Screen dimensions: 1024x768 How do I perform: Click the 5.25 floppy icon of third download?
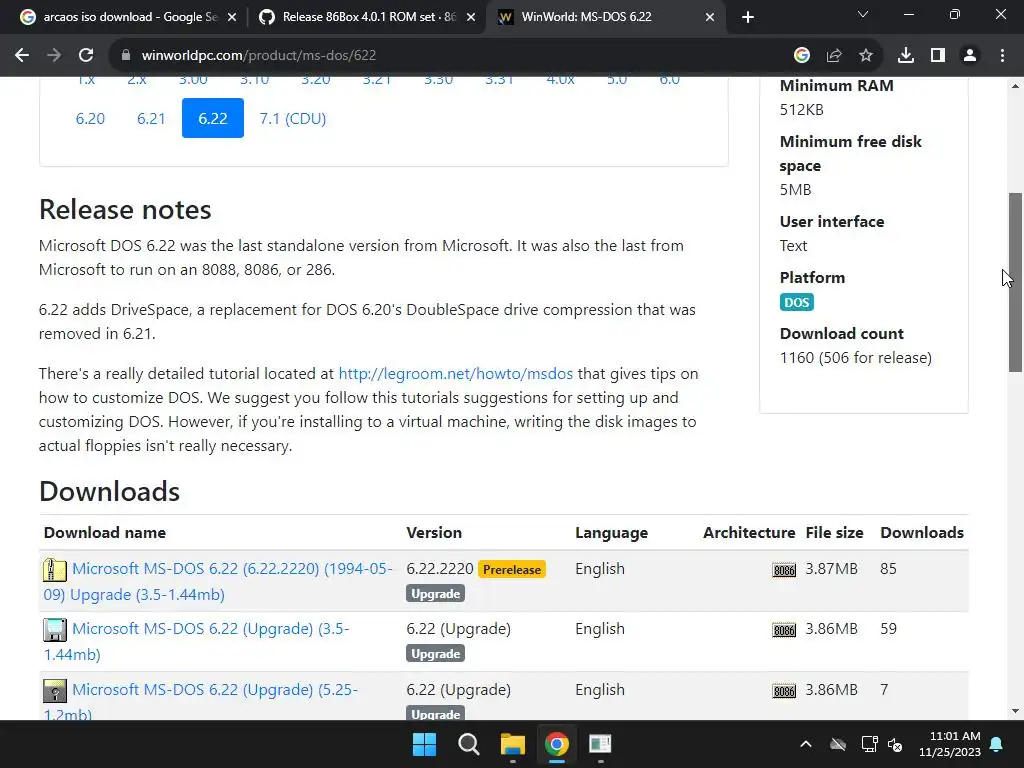[55, 690]
